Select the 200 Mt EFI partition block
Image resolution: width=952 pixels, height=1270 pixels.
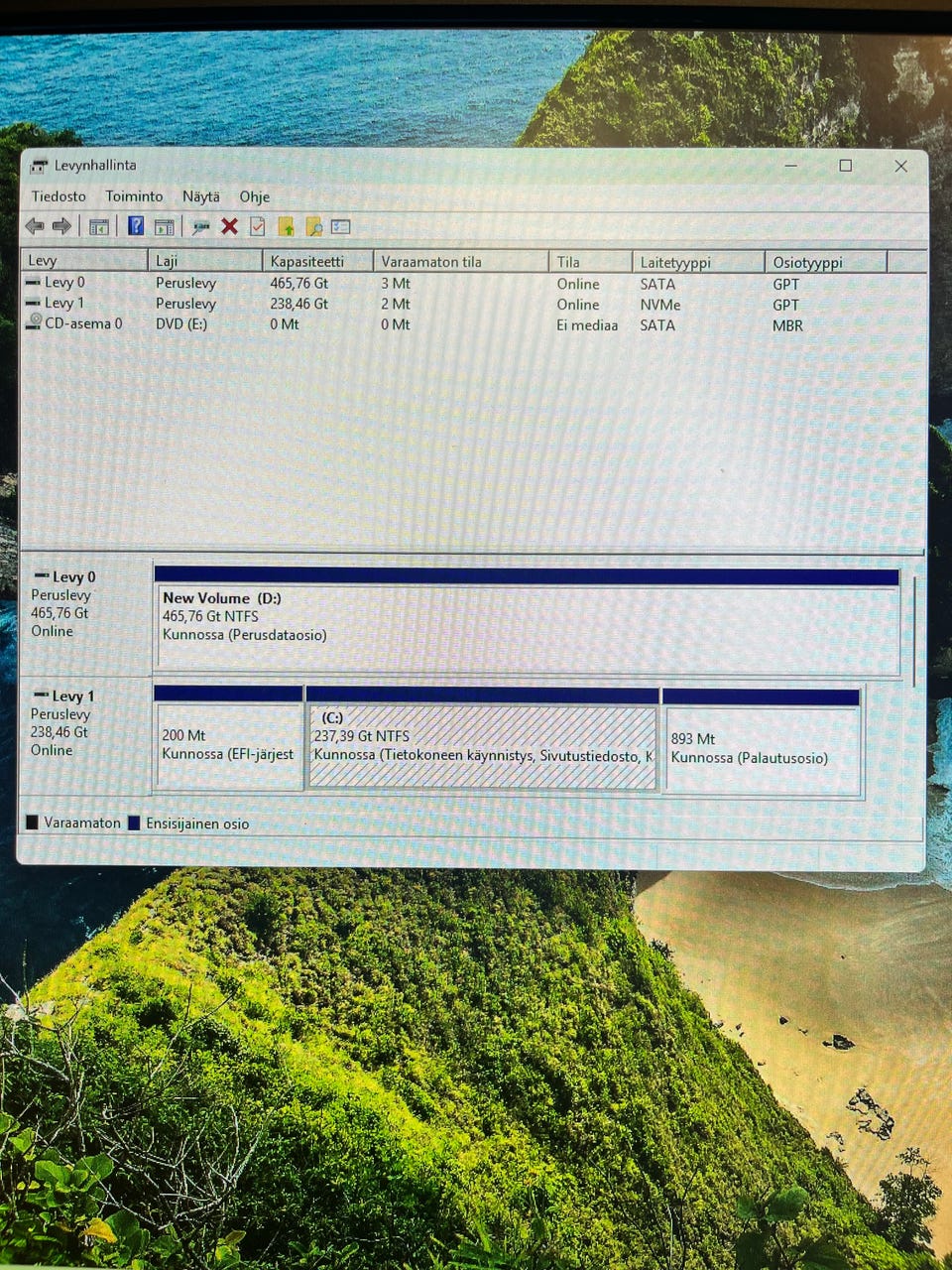229,738
